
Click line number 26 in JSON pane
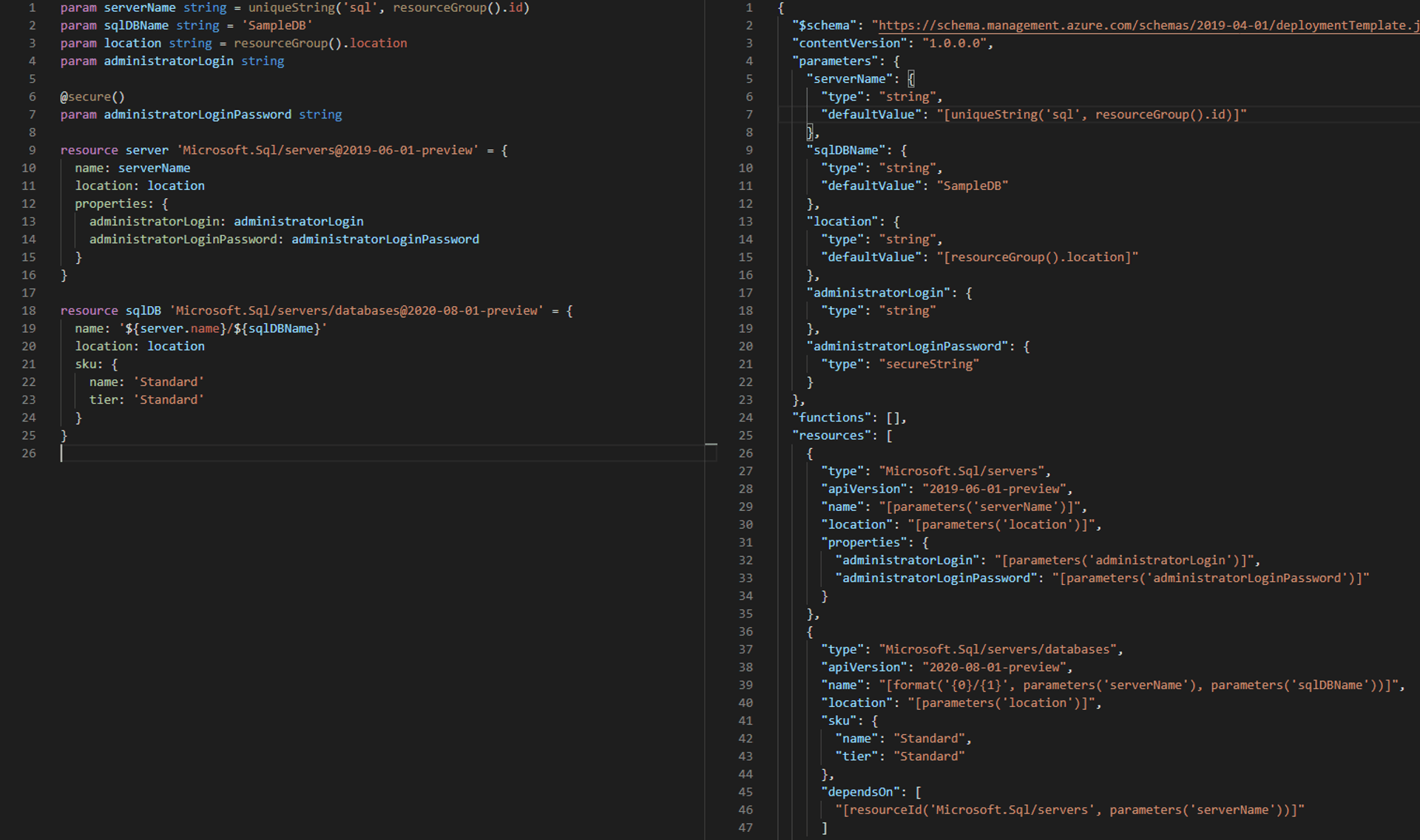745,453
